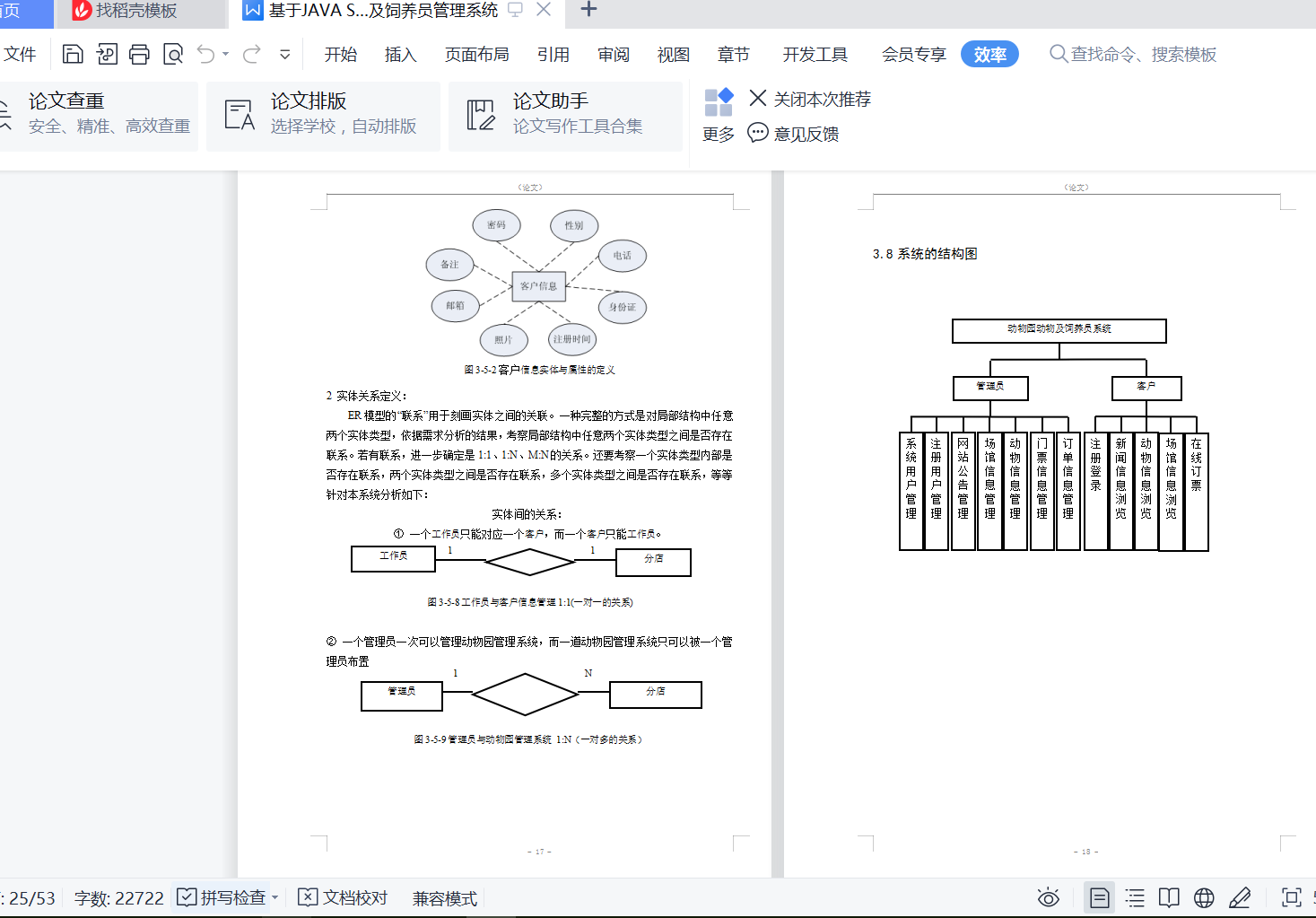Image resolution: width=1316 pixels, height=918 pixels.
Task: Switch to the 开始 ribbon tab
Action: (341, 55)
